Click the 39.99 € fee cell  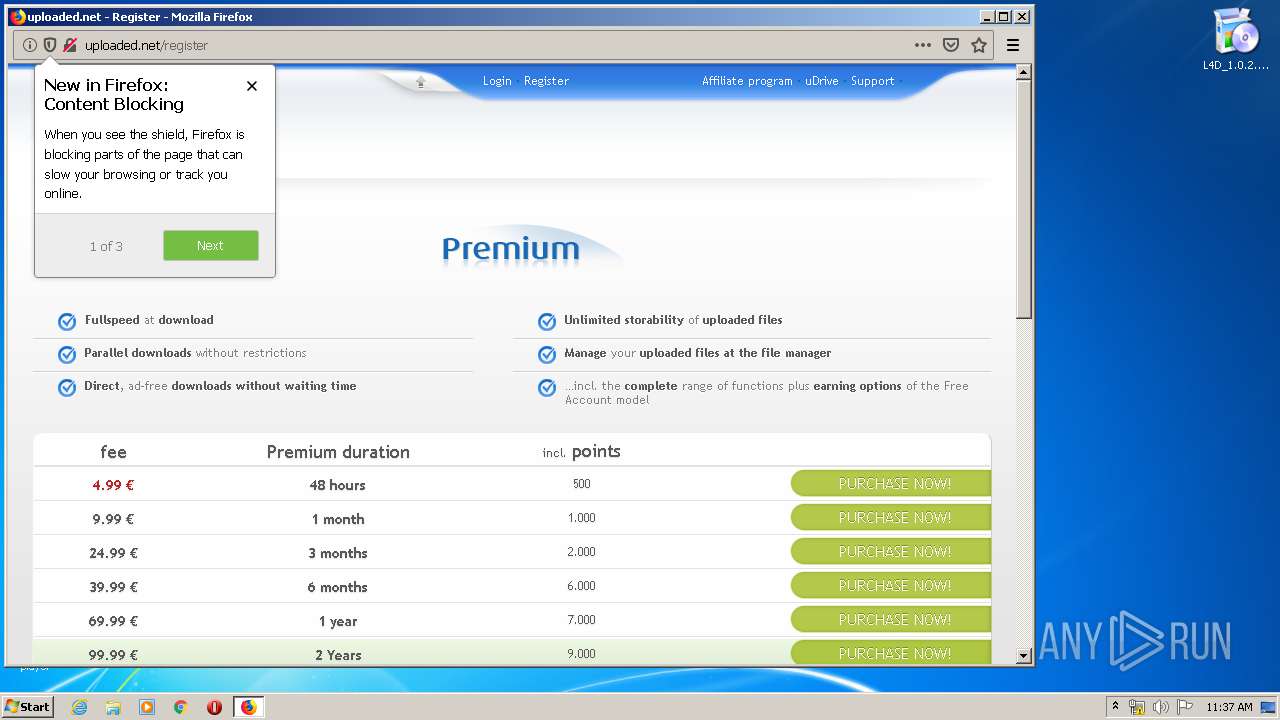[x=113, y=587]
